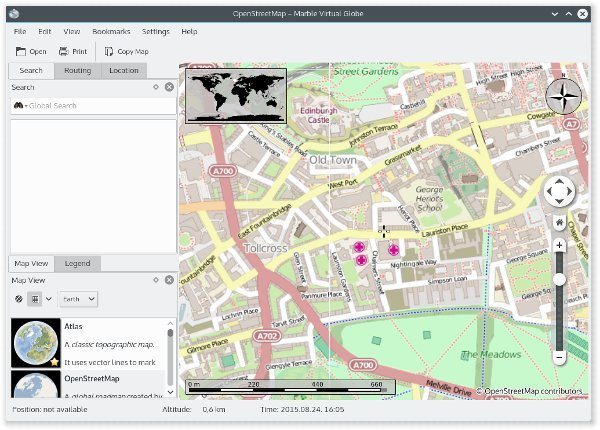Open the Earth celestial body dropdown
This screenshot has height=430, width=600.
(78, 299)
